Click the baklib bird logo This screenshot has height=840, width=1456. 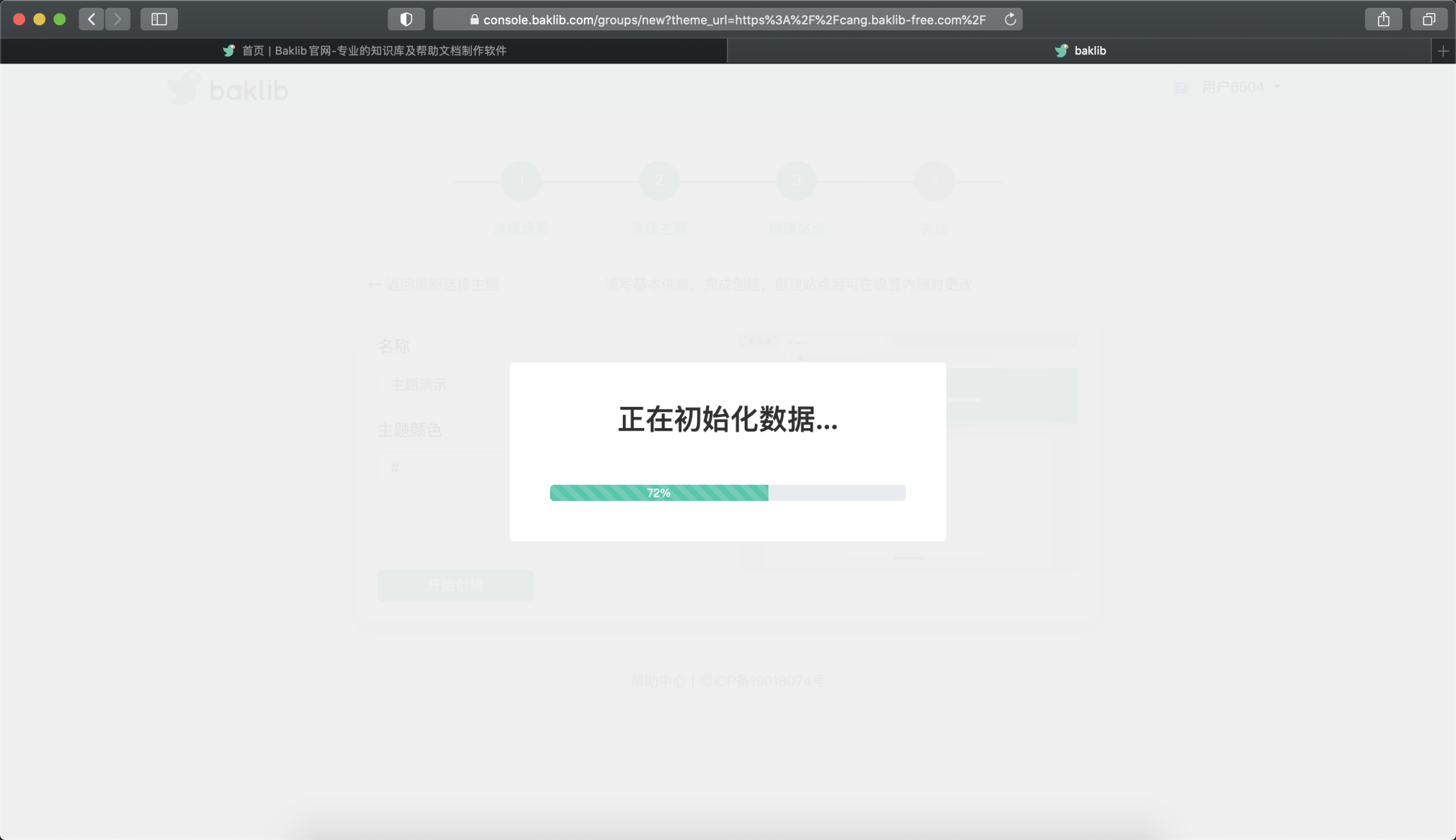tap(184, 89)
